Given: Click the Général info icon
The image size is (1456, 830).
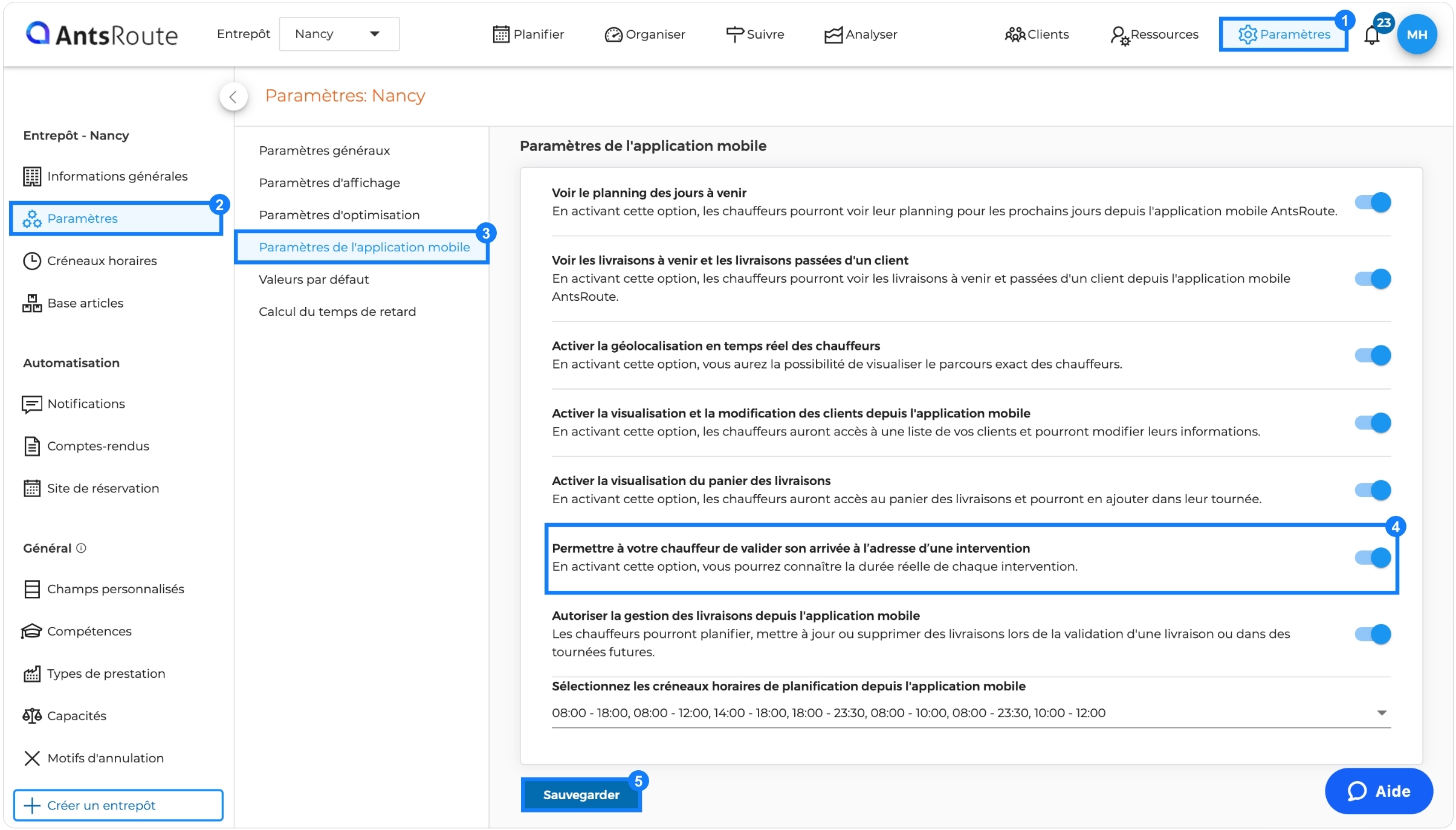Looking at the screenshot, I should (x=81, y=548).
